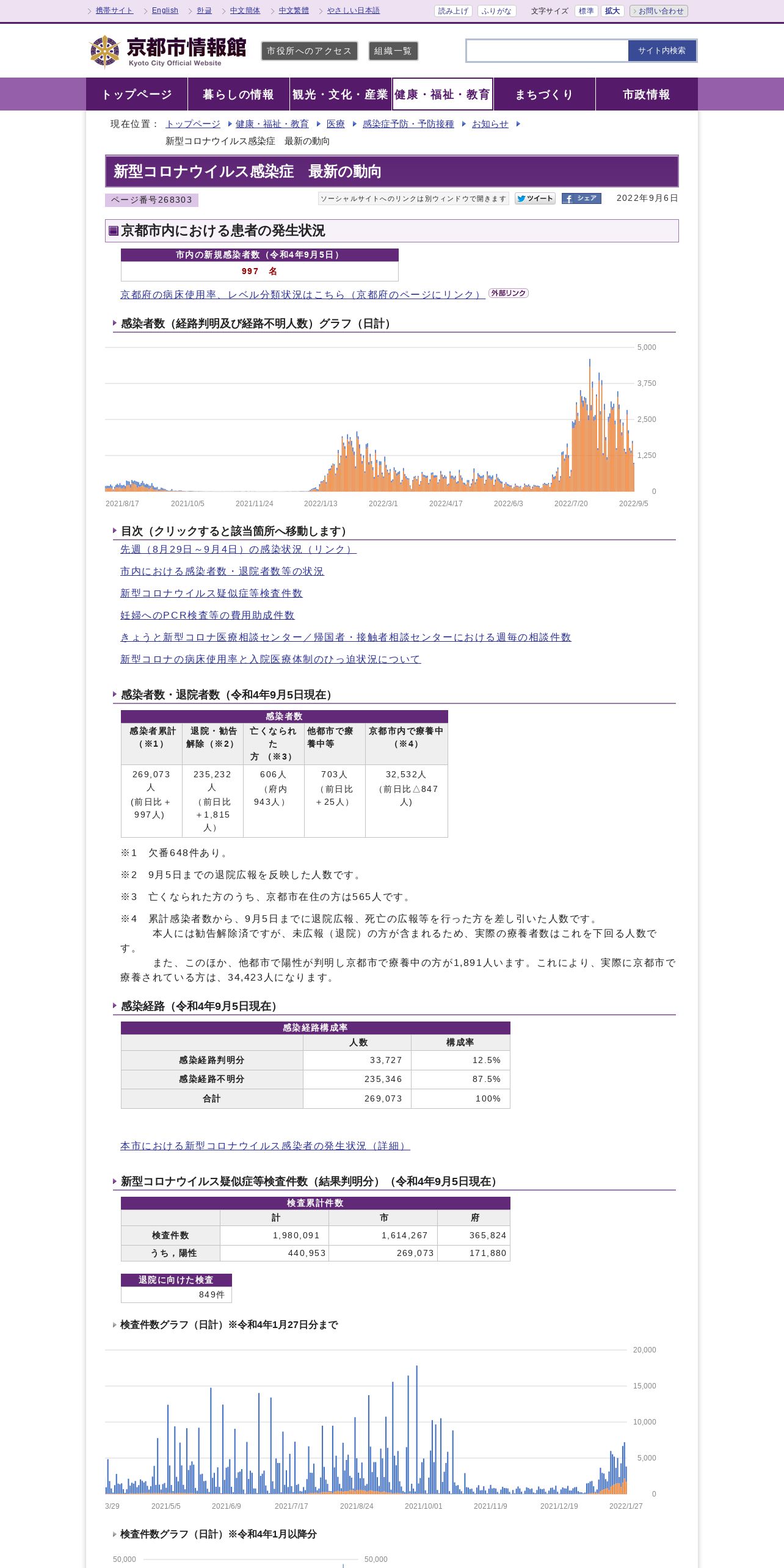784x1568 pixels.
Task: Set text size to 標準
Action: (x=586, y=11)
